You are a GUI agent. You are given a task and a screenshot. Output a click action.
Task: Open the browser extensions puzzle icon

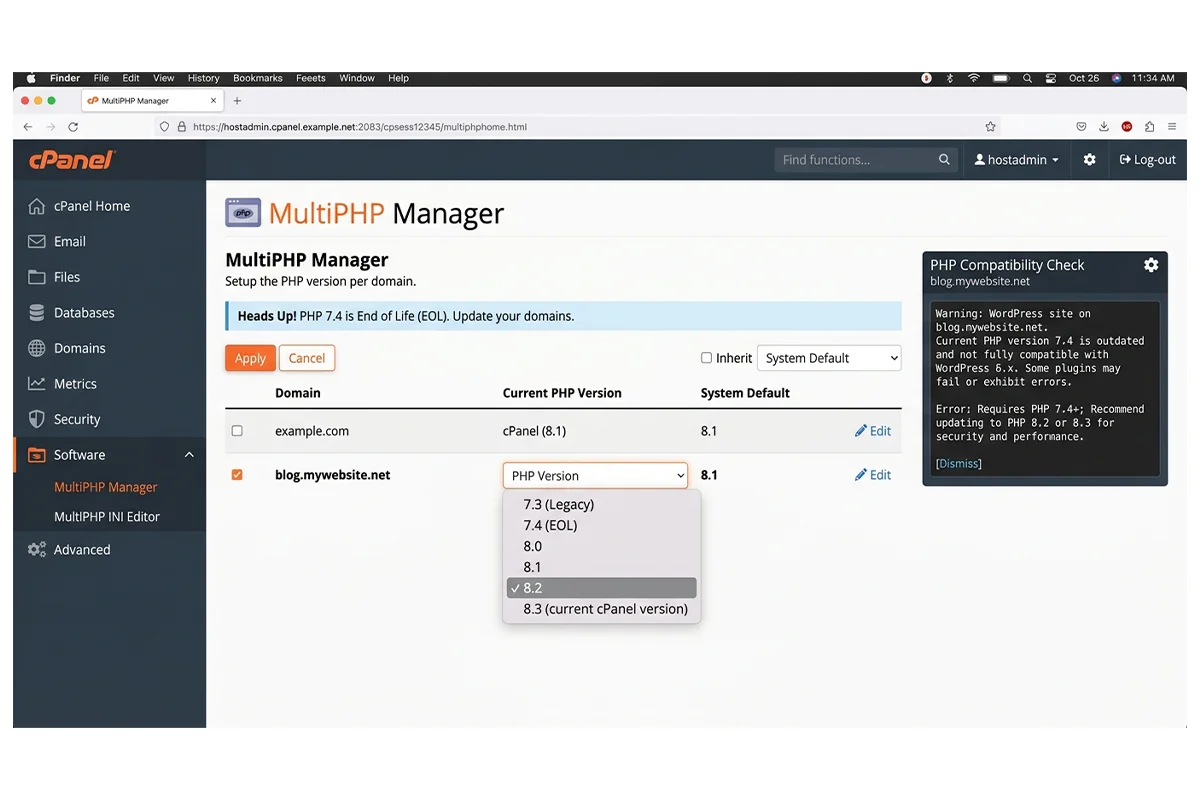[x=1150, y=127]
